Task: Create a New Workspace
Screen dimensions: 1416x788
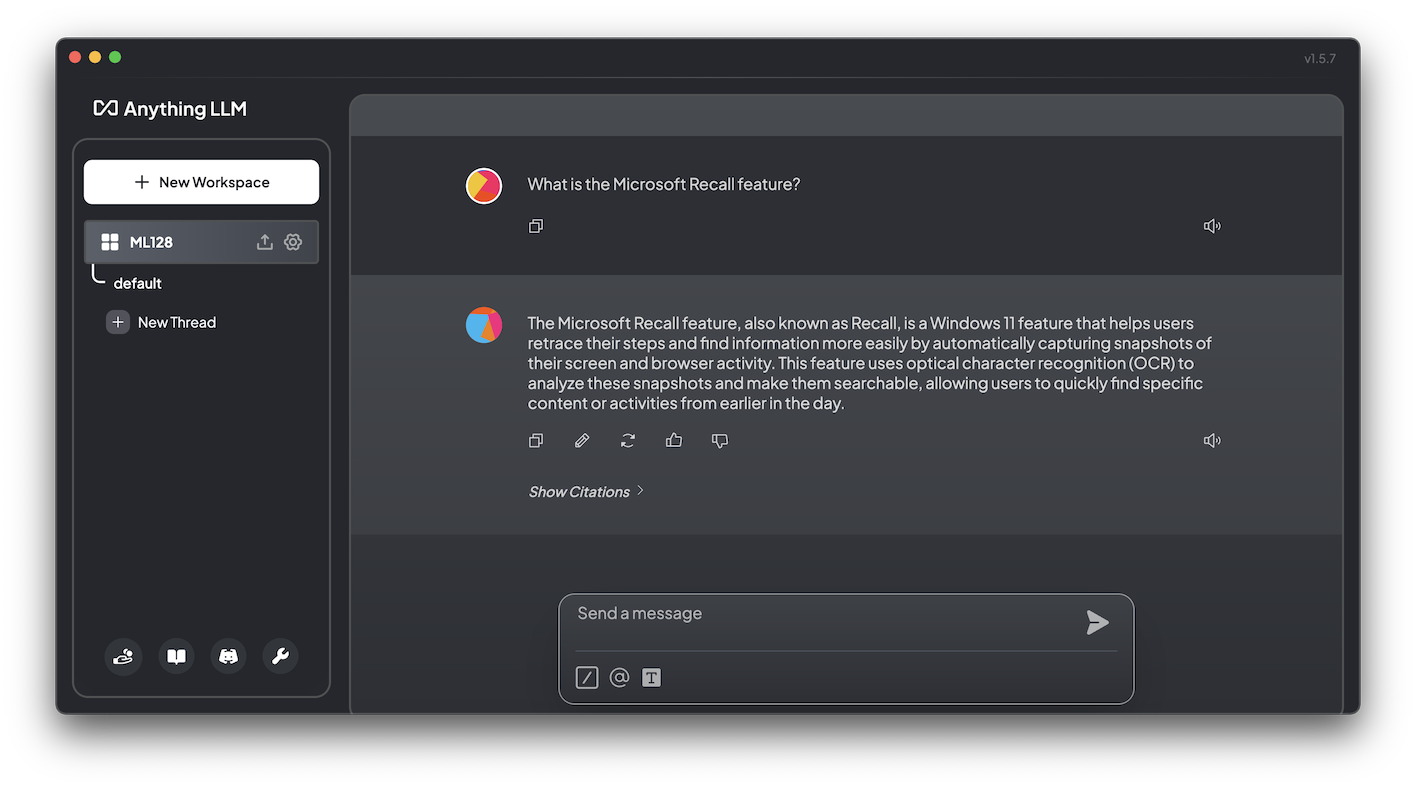Action: point(201,182)
